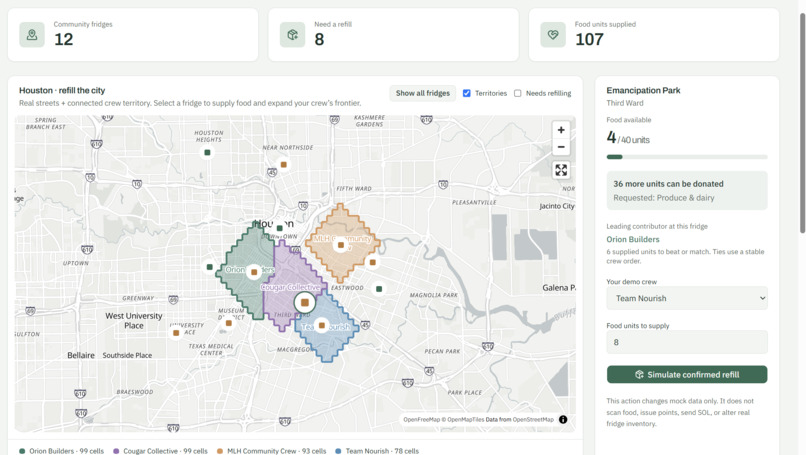This screenshot has width=806, height=455.
Task: Select the orange fridge marker near Near Northside
Action: (x=283, y=165)
